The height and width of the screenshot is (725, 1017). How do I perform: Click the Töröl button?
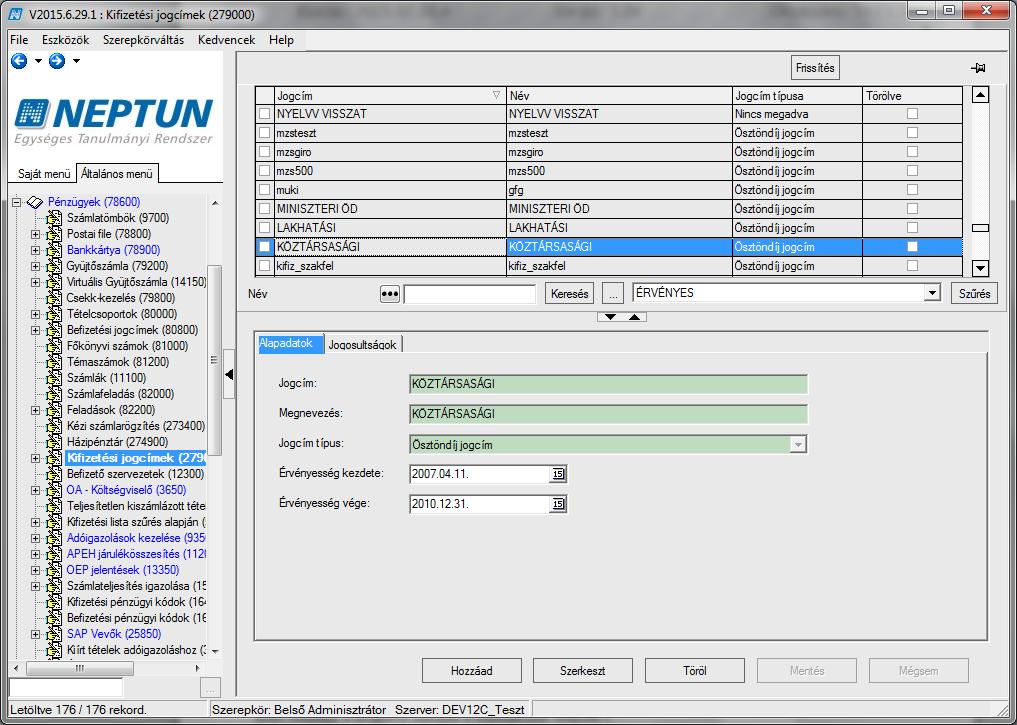695,671
